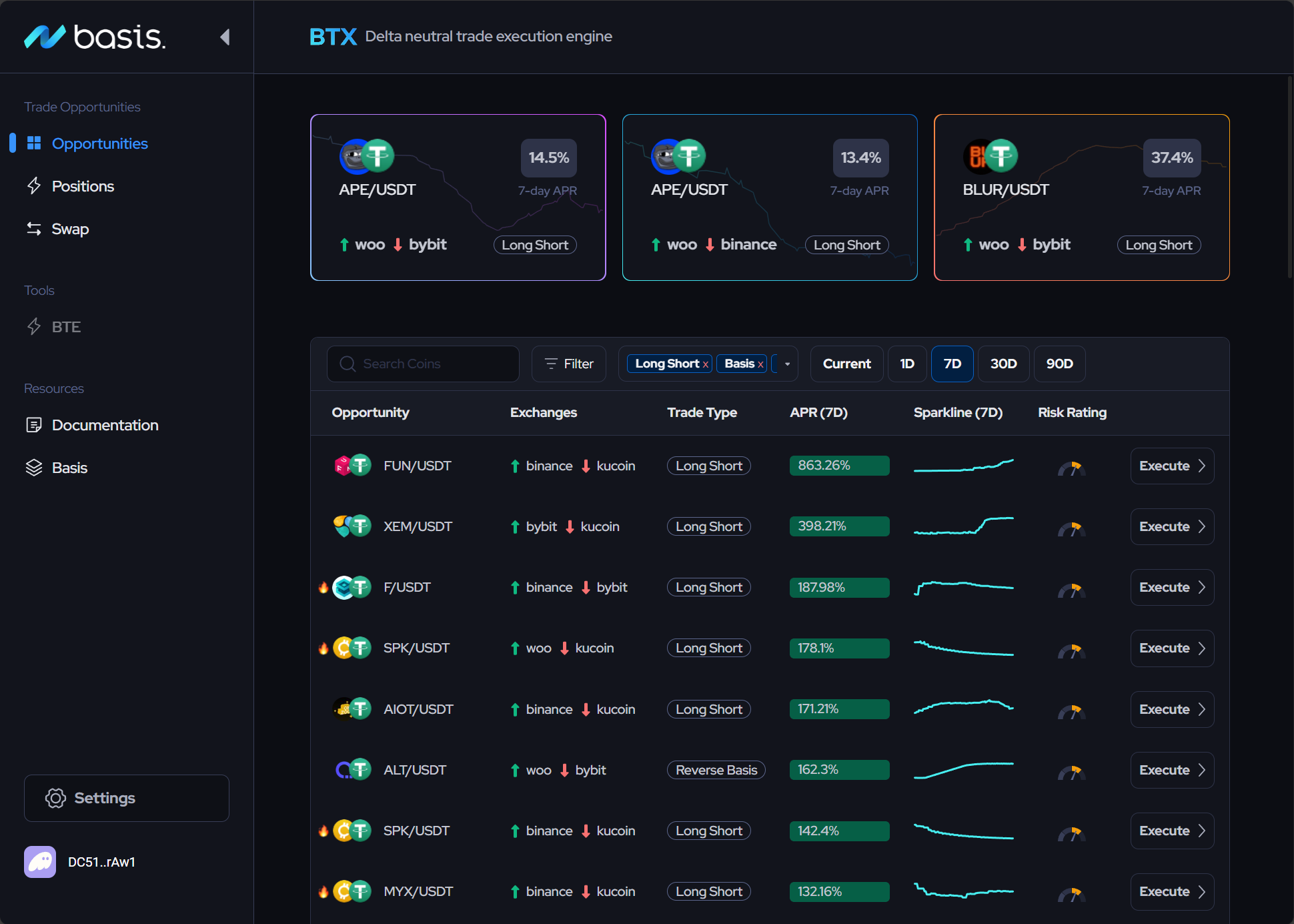Click the FUN/USDT 863.26% APR bar
Viewport: 1294px width, 924px height.
click(x=840, y=466)
